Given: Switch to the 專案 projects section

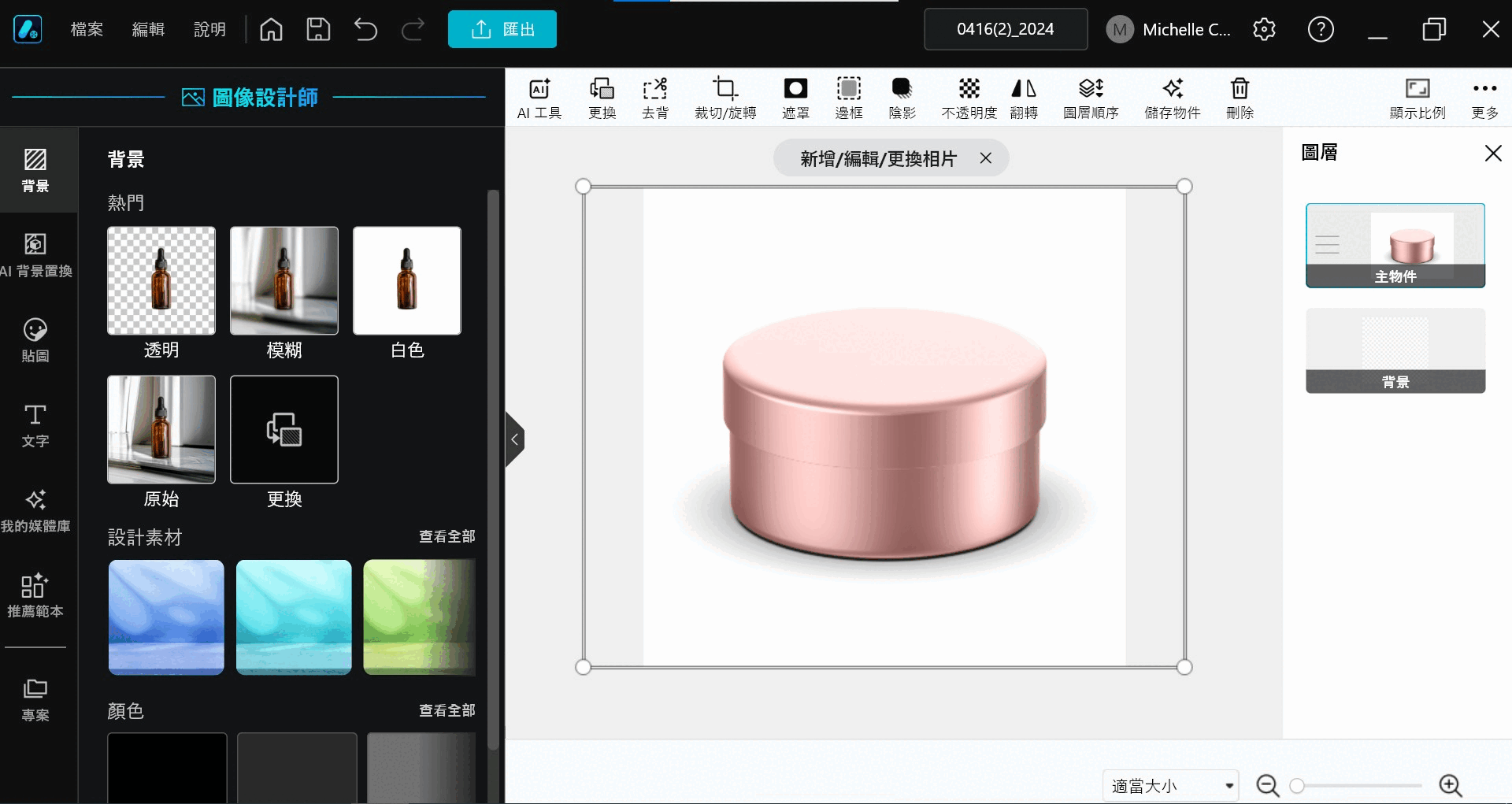Looking at the screenshot, I should [35, 697].
